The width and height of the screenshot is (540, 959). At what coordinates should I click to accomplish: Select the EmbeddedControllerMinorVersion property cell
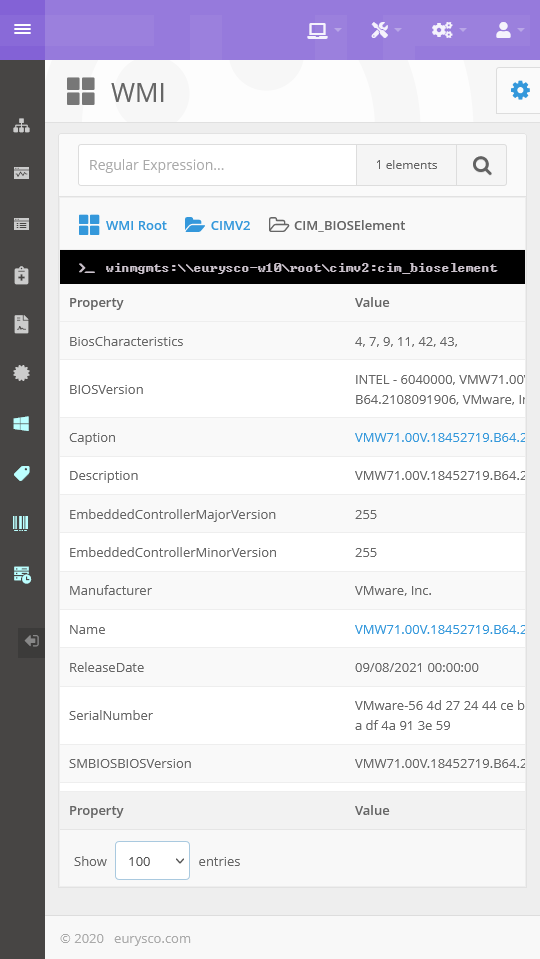click(202, 552)
